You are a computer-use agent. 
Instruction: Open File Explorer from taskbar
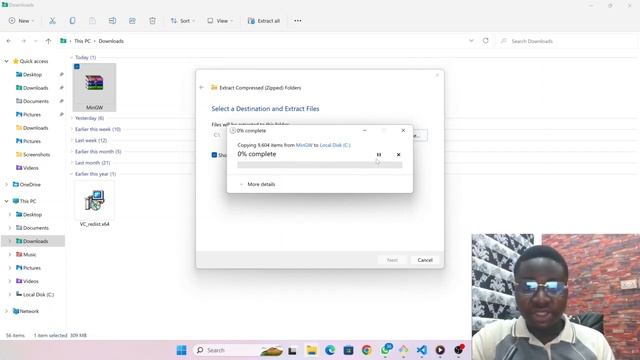[312, 350]
